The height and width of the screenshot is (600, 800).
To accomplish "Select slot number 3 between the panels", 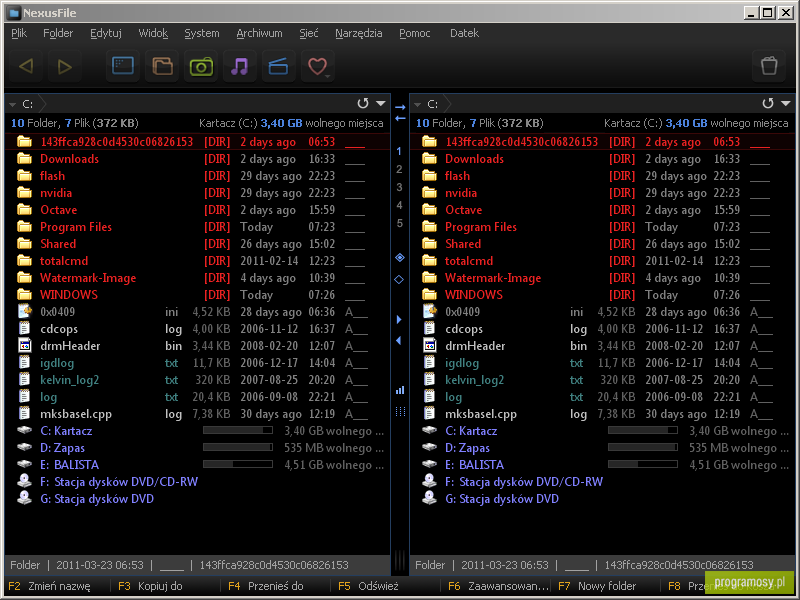I will [399, 187].
